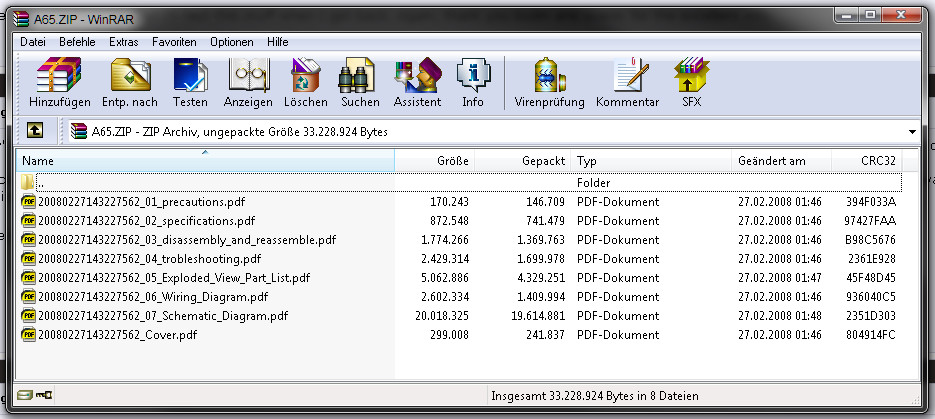The width and height of the screenshot is (935, 419).
Task: Click PDF icon of 07_Schematic_Diagram.pdf
Action: (29, 316)
